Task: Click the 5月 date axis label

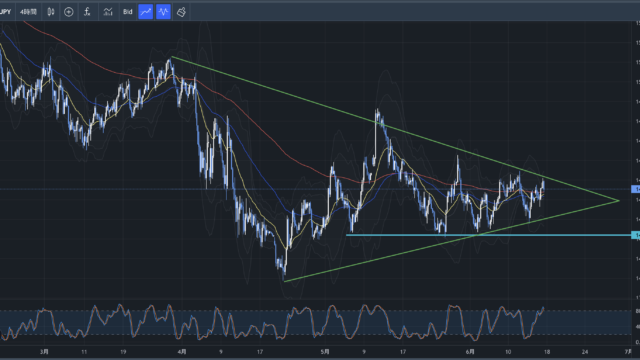Action: coord(324,351)
